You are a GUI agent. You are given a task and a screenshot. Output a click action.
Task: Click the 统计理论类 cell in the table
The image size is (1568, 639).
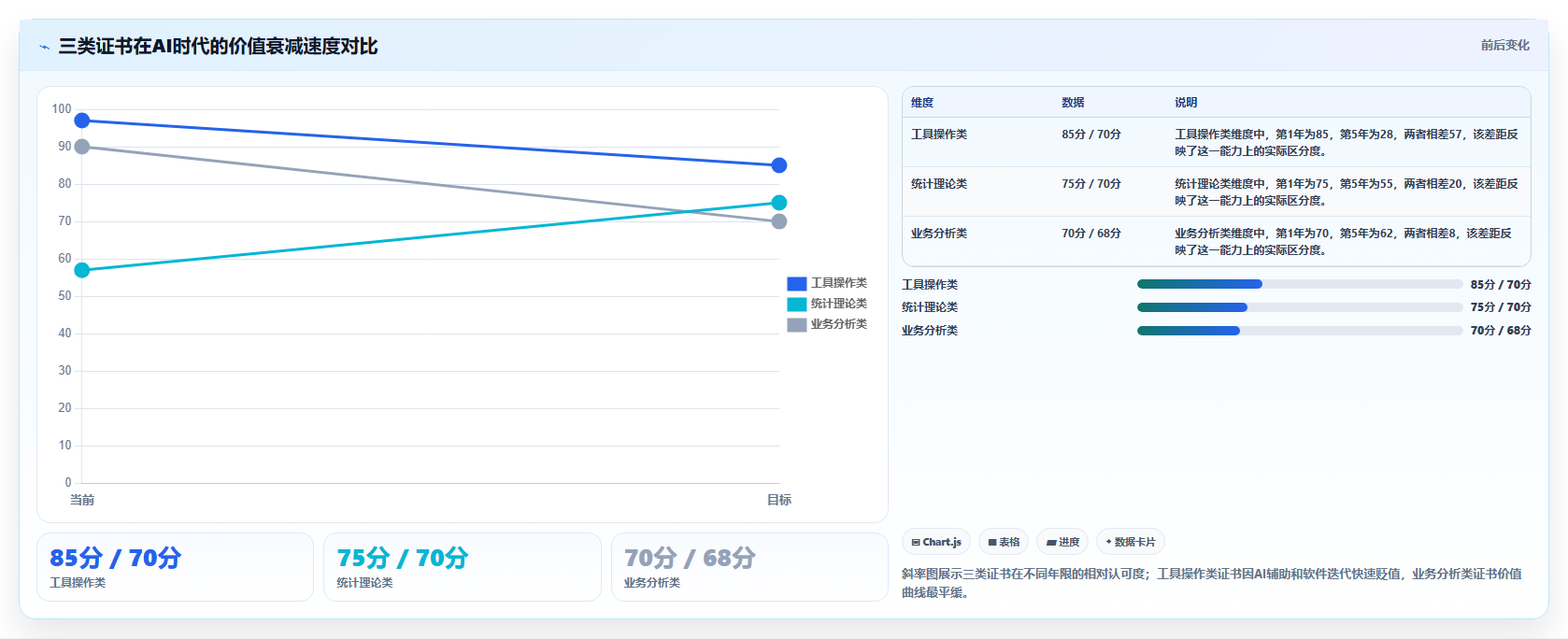pos(939,184)
